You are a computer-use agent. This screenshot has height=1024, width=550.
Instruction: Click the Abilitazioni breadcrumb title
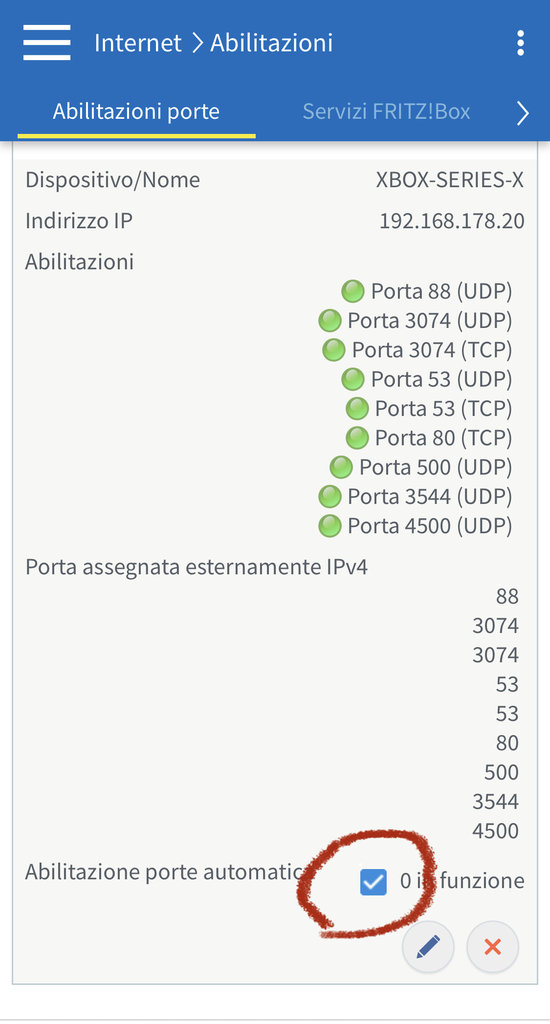(x=272, y=43)
